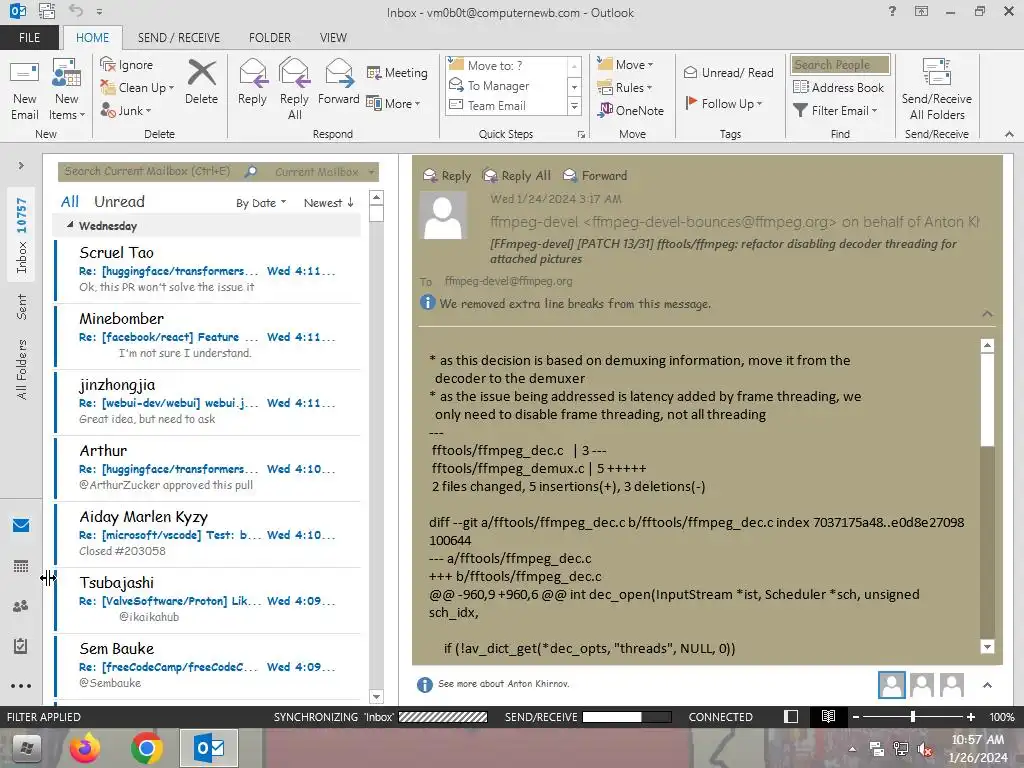Screen dimensions: 1024x768
Task: Collapse the ribbon
Action: pos(1009,134)
